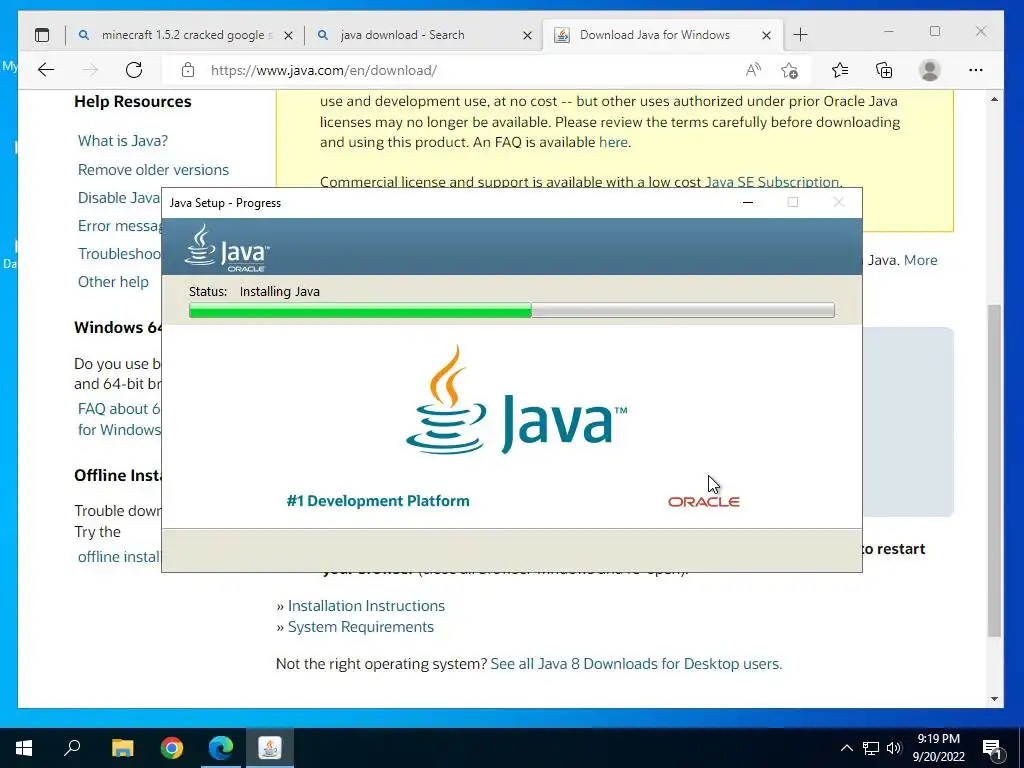Click the More link beside Java text
Image resolution: width=1024 pixels, height=768 pixels.
pos(920,260)
